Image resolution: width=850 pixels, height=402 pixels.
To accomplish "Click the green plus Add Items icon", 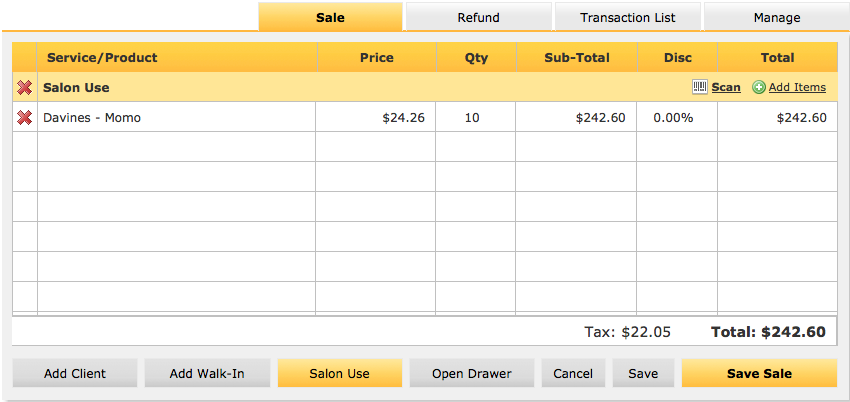I will point(759,87).
